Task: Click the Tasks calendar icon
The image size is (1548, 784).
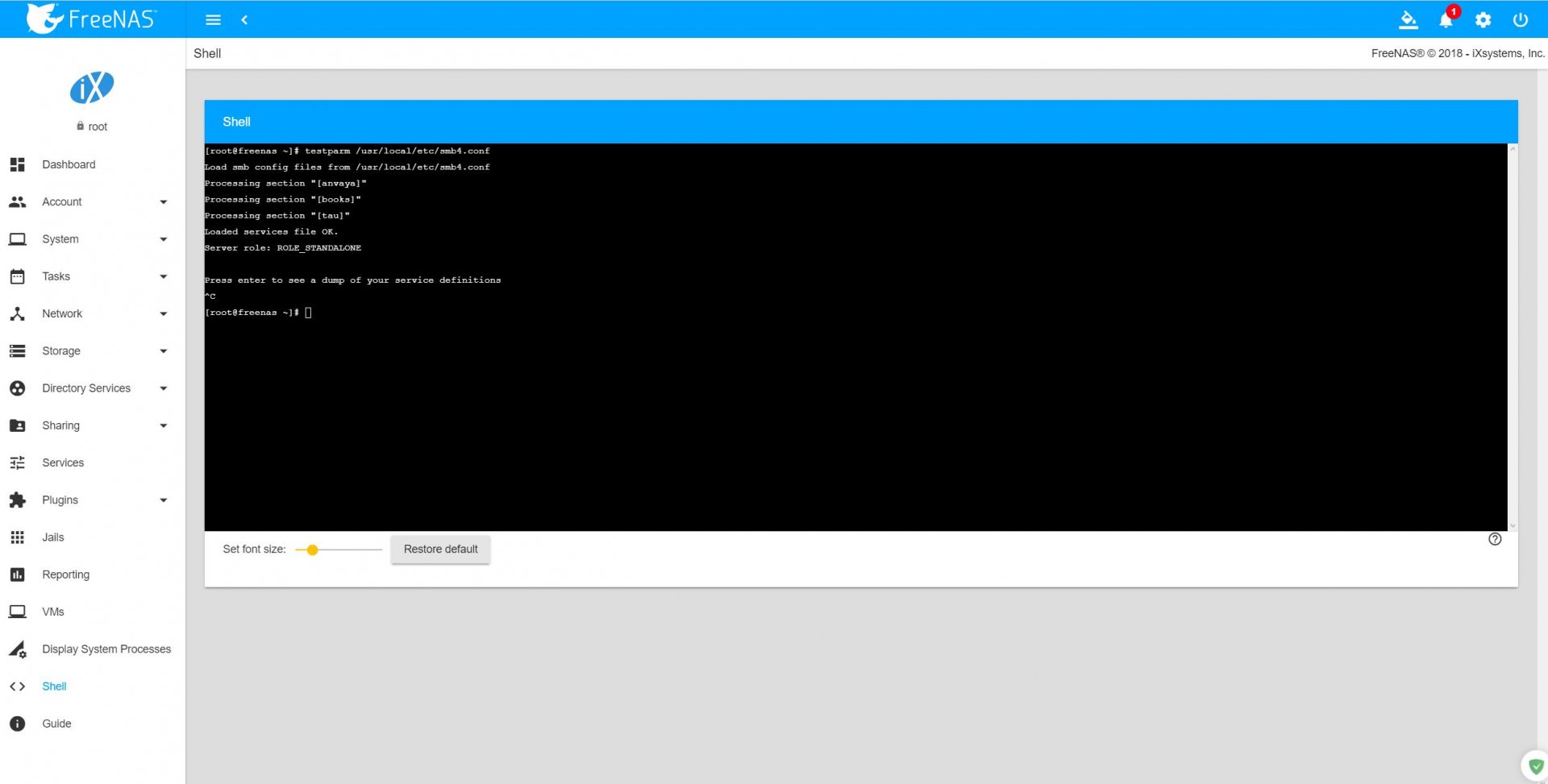Action: [17, 276]
